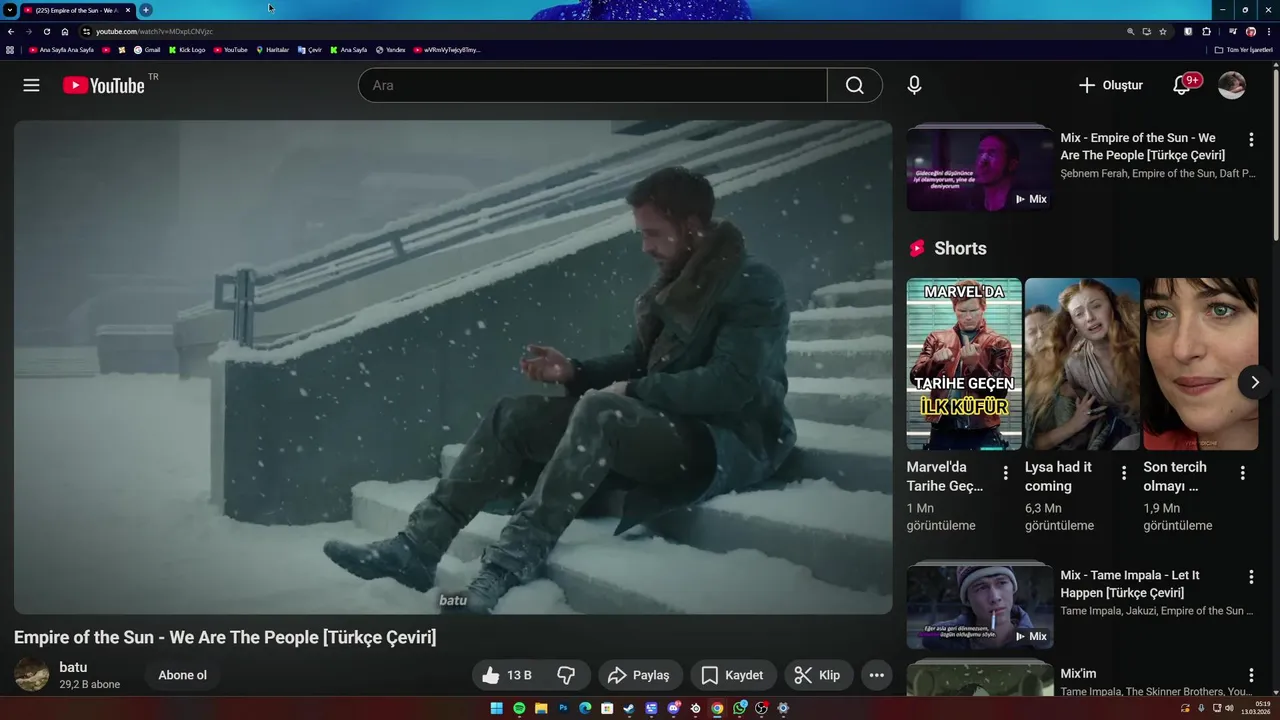The height and width of the screenshot is (720, 1280).
Task: Close the Empire of the Sun tab
Action: click(128, 10)
